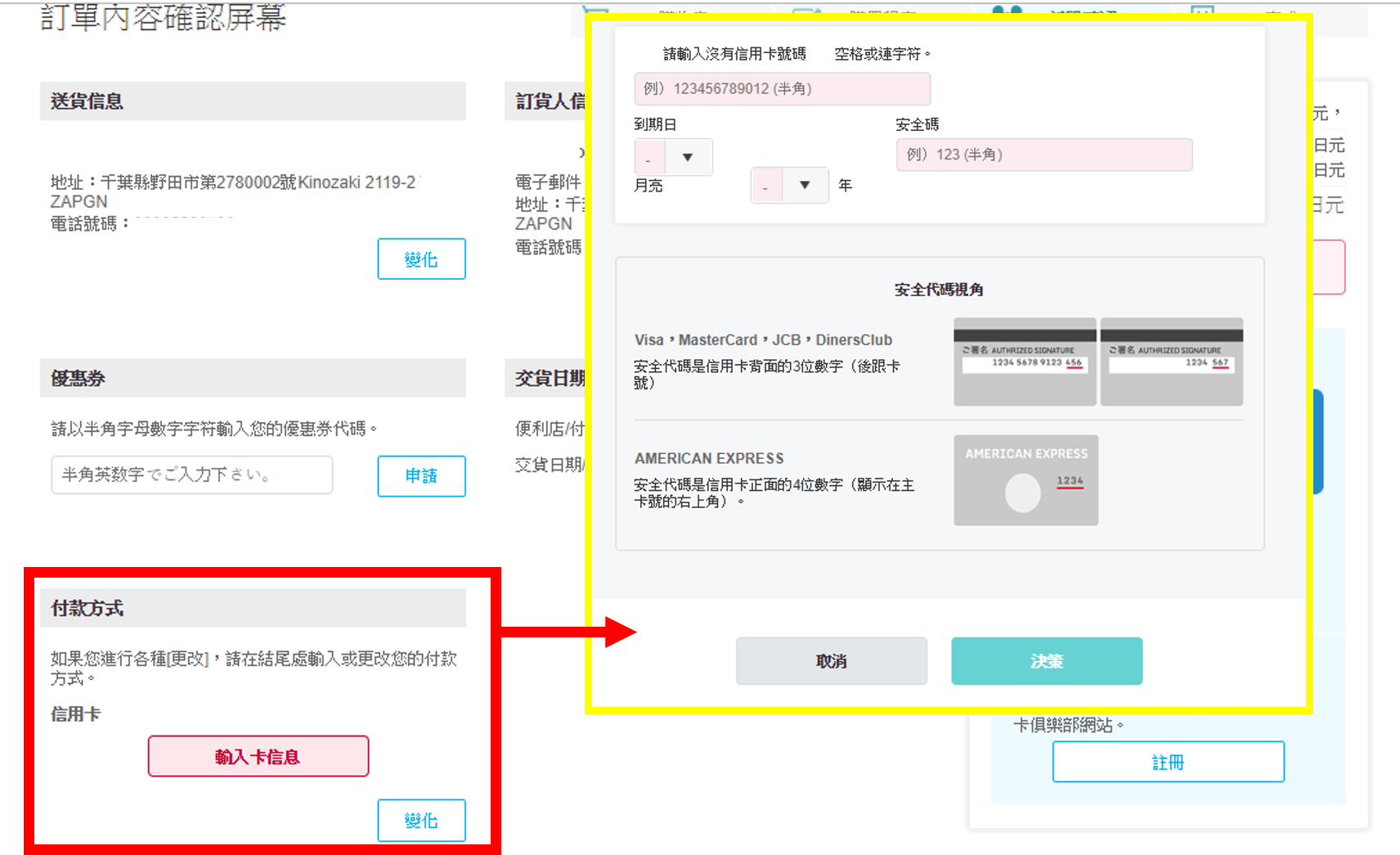This screenshot has height=855, width=1400.
Task: Apply coupon with the 申請 button
Action: 421,476
